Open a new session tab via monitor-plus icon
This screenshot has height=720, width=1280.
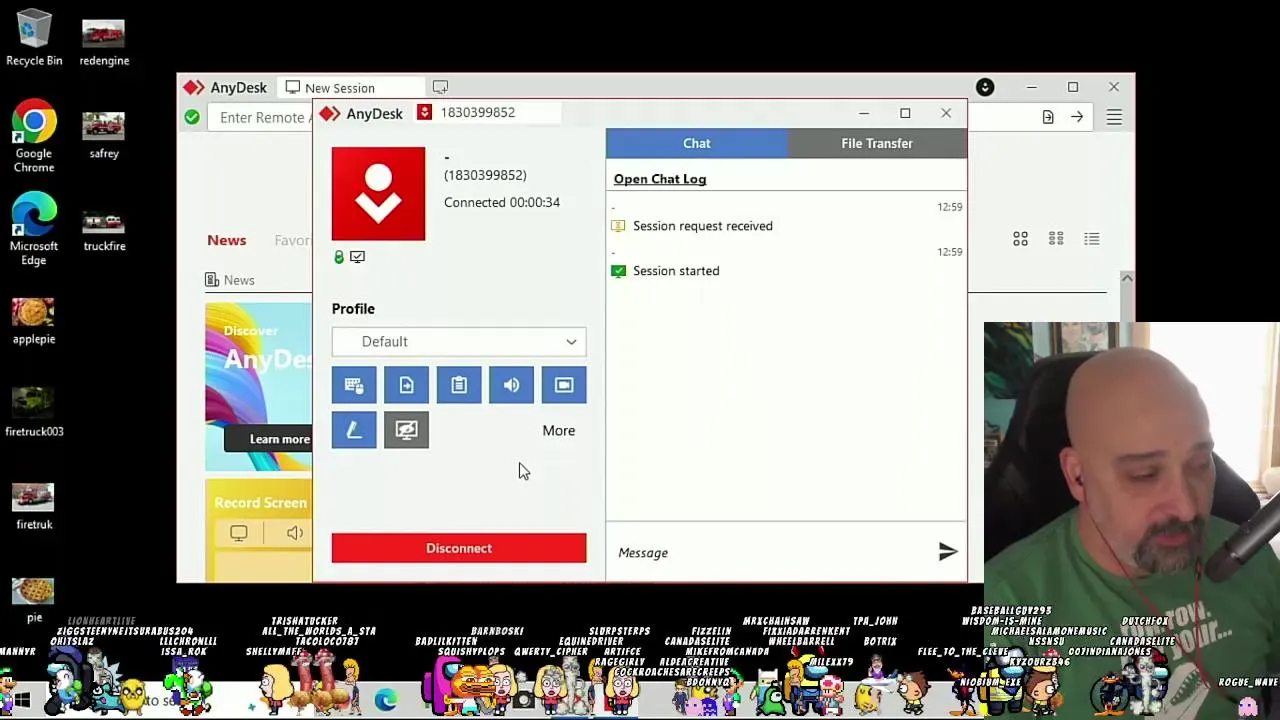(440, 87)
